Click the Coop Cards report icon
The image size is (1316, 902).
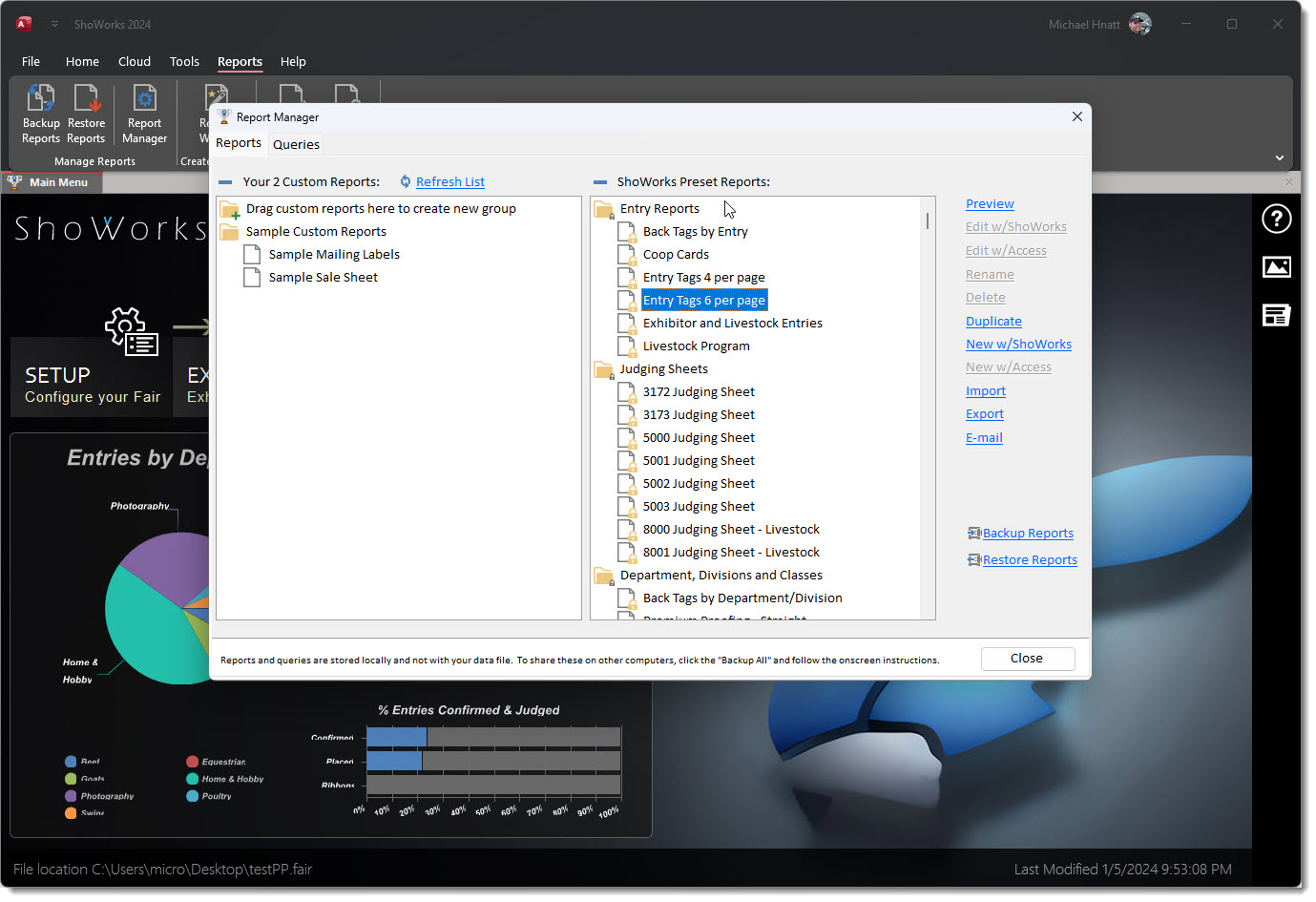627,255
